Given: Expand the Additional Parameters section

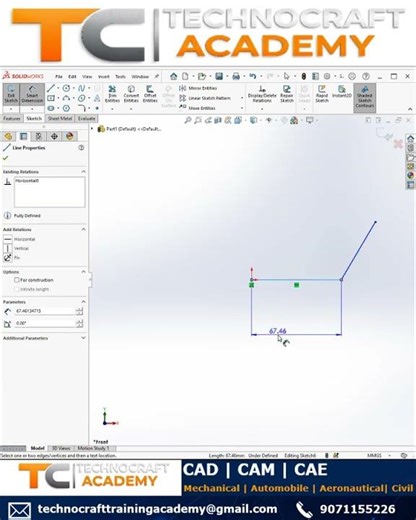Looking at the screenshot, I should click(x=83, y=338).
